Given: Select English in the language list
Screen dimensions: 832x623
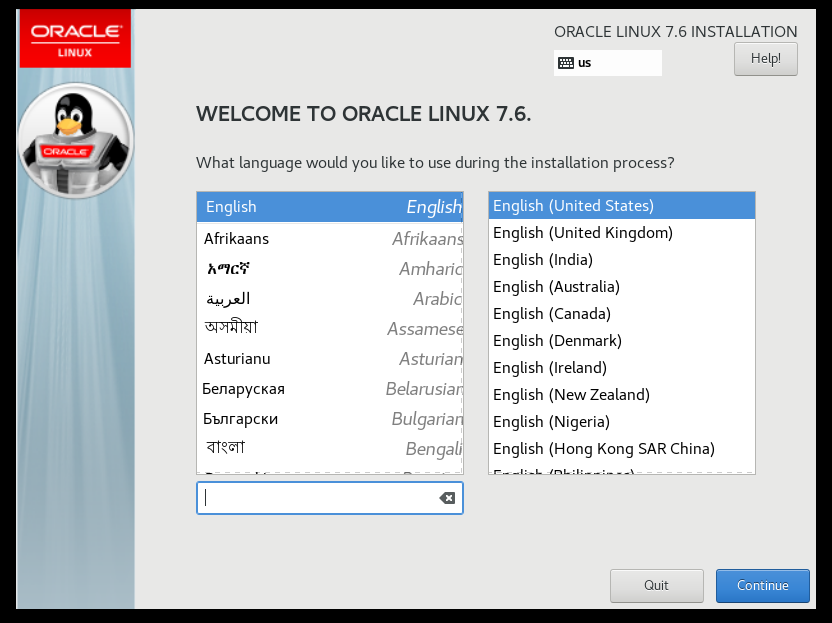Looking at the screenshot, I should 330,207.
